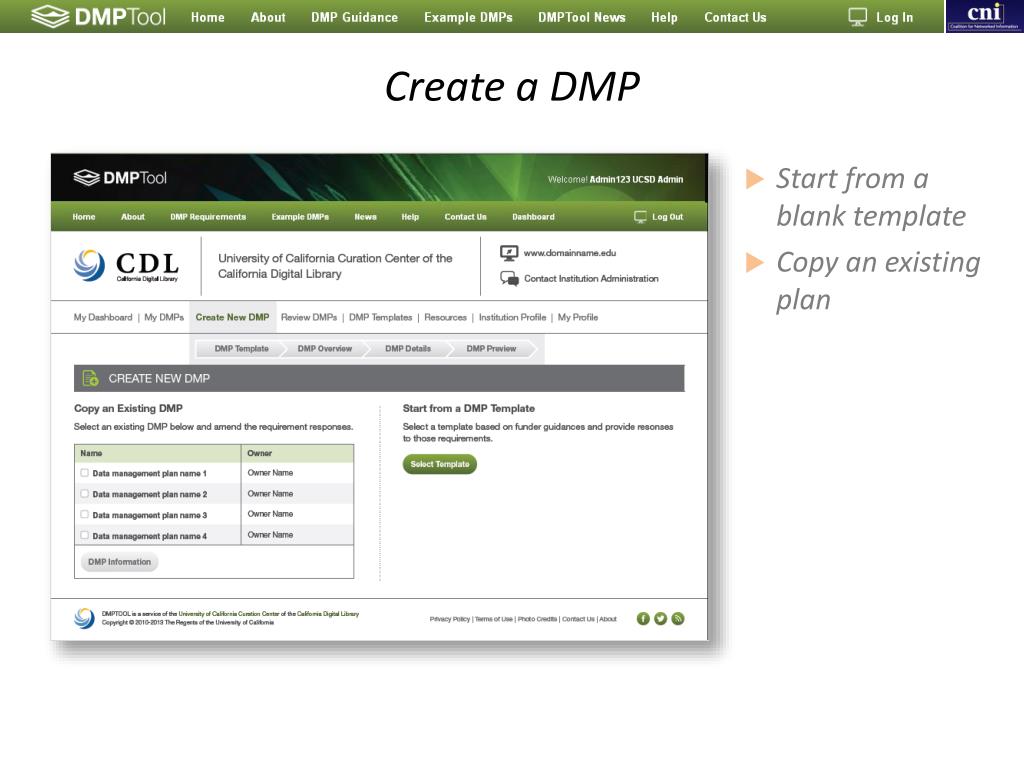Screen dimensions: 1024x768
Task: Switch to My Profile tab
Action: pyautogui.click(x=578, y=317)
